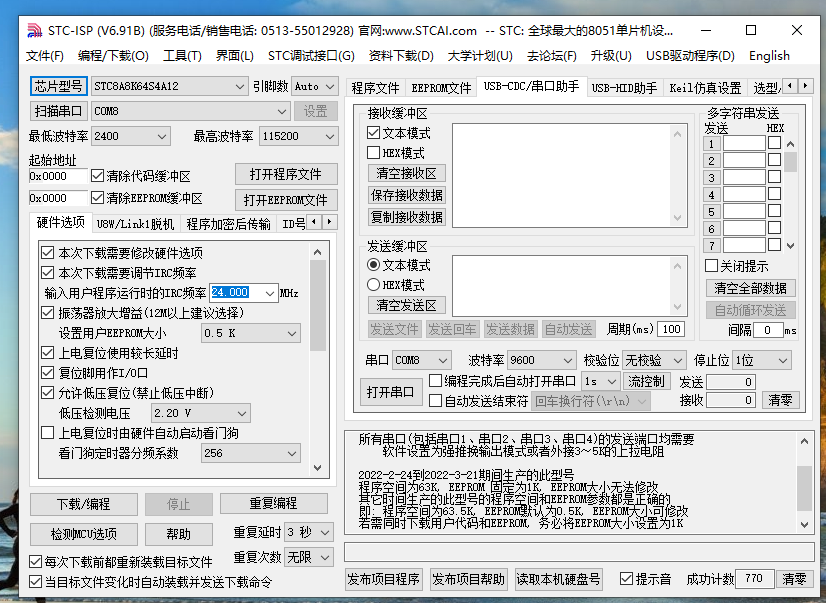
Task: Open 停止位 1位 dropdown
Action: [x=763, y=360]
